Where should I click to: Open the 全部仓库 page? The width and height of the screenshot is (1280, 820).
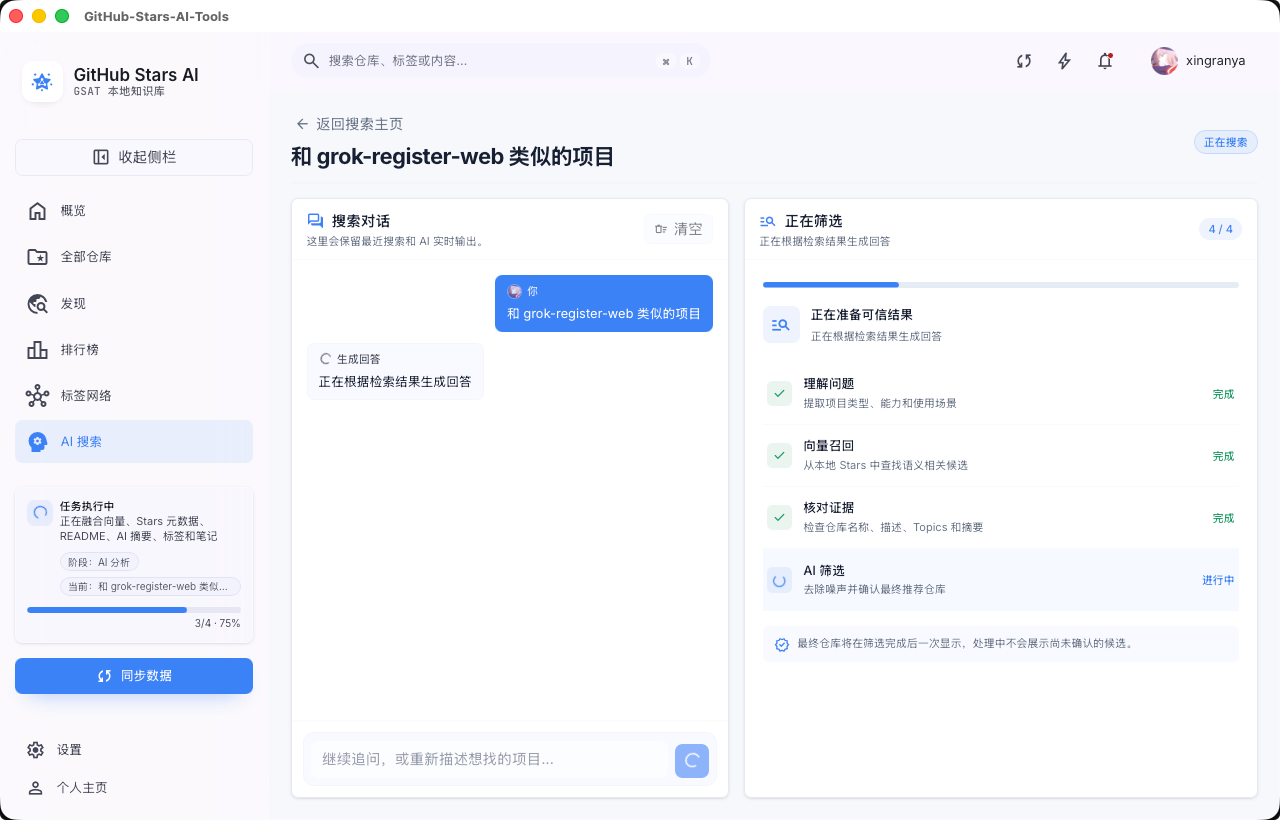(x=134, y=256)
